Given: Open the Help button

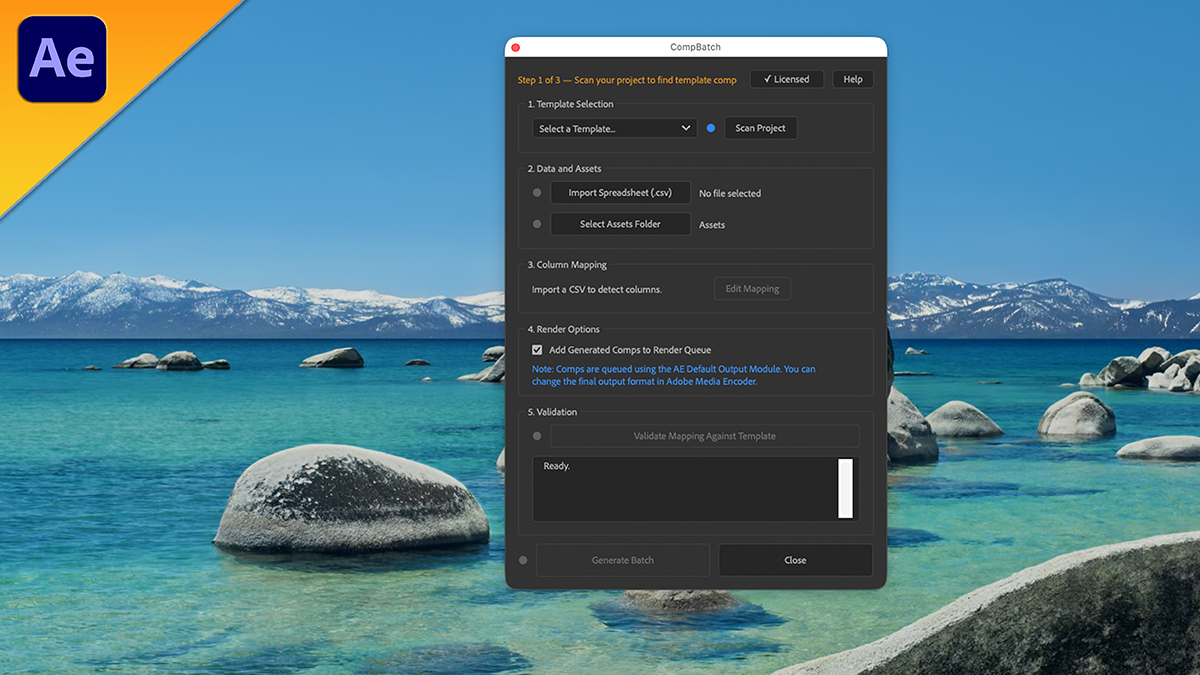Looking at the screenshot, I should pos(853,79).
